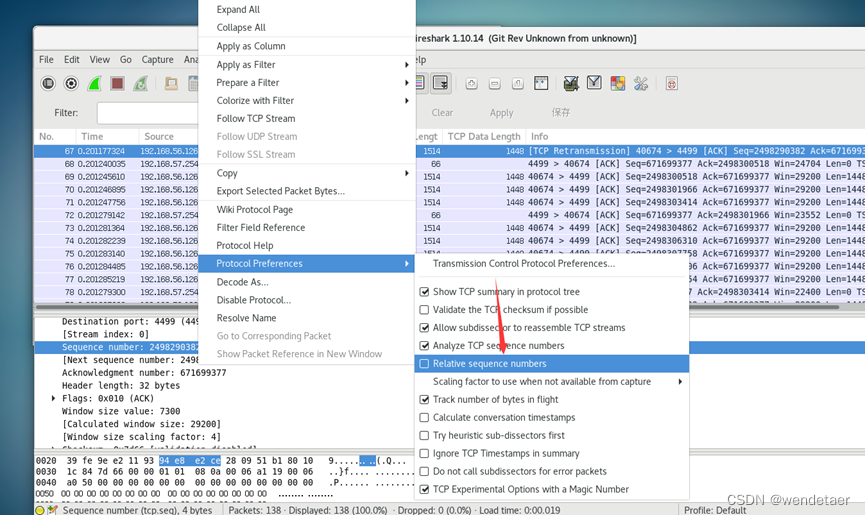Open the Edit menu
Screen dimensions: 865x515
click(72, 60)
